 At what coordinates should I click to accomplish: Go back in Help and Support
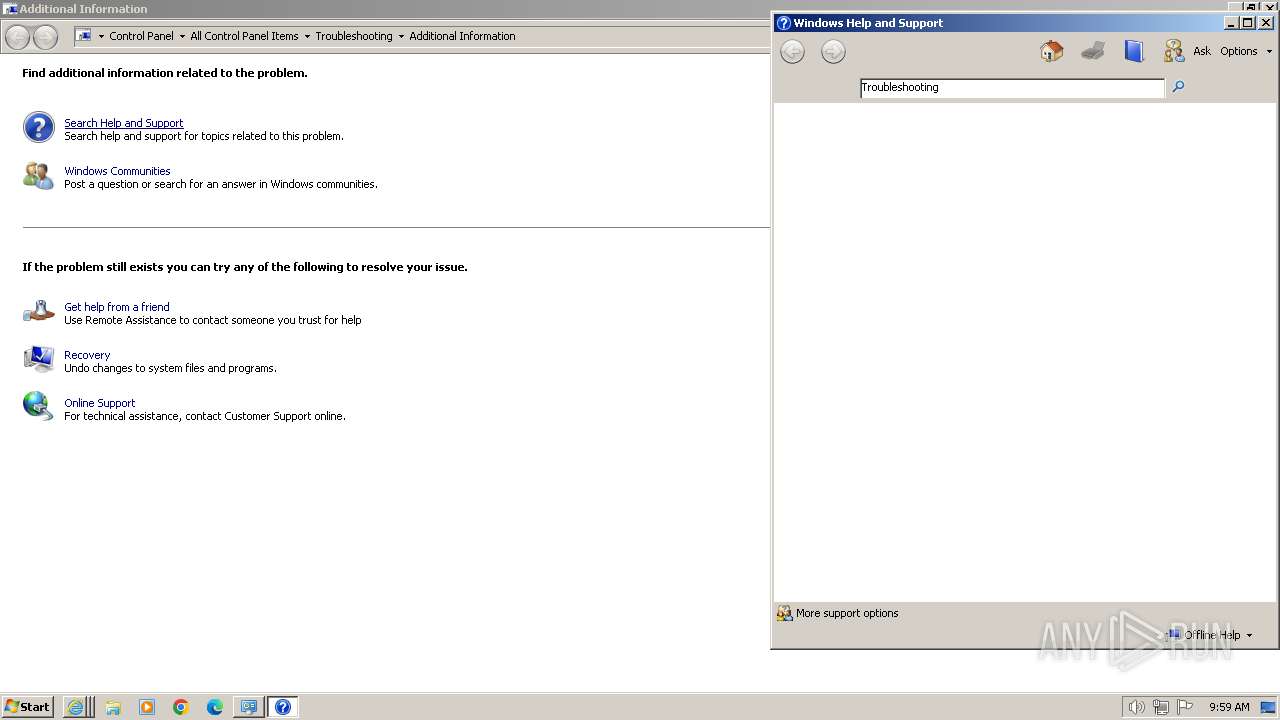[x=792, y=52]
